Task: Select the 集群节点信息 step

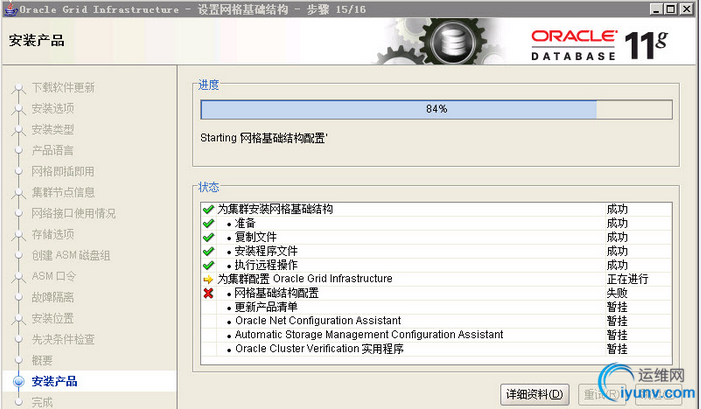Action: 63,193
